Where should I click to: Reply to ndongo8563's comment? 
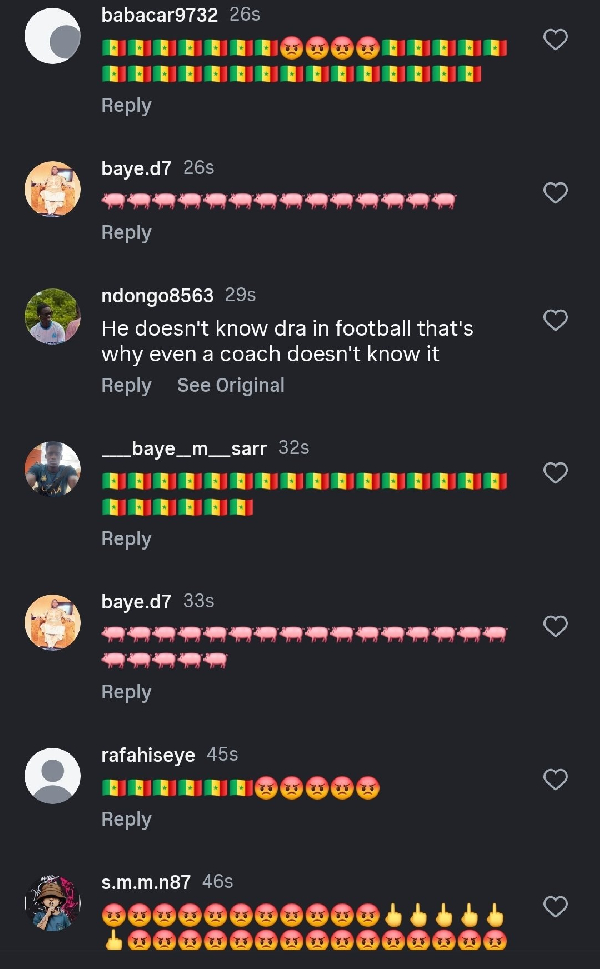pos(126,386)
